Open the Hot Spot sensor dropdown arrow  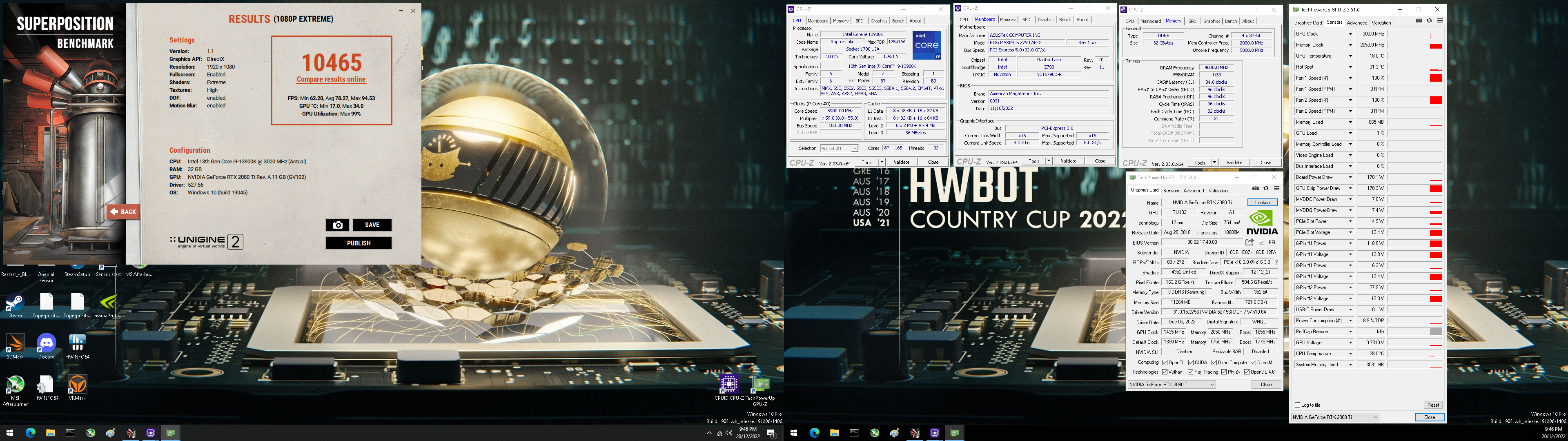point(1350,67)
